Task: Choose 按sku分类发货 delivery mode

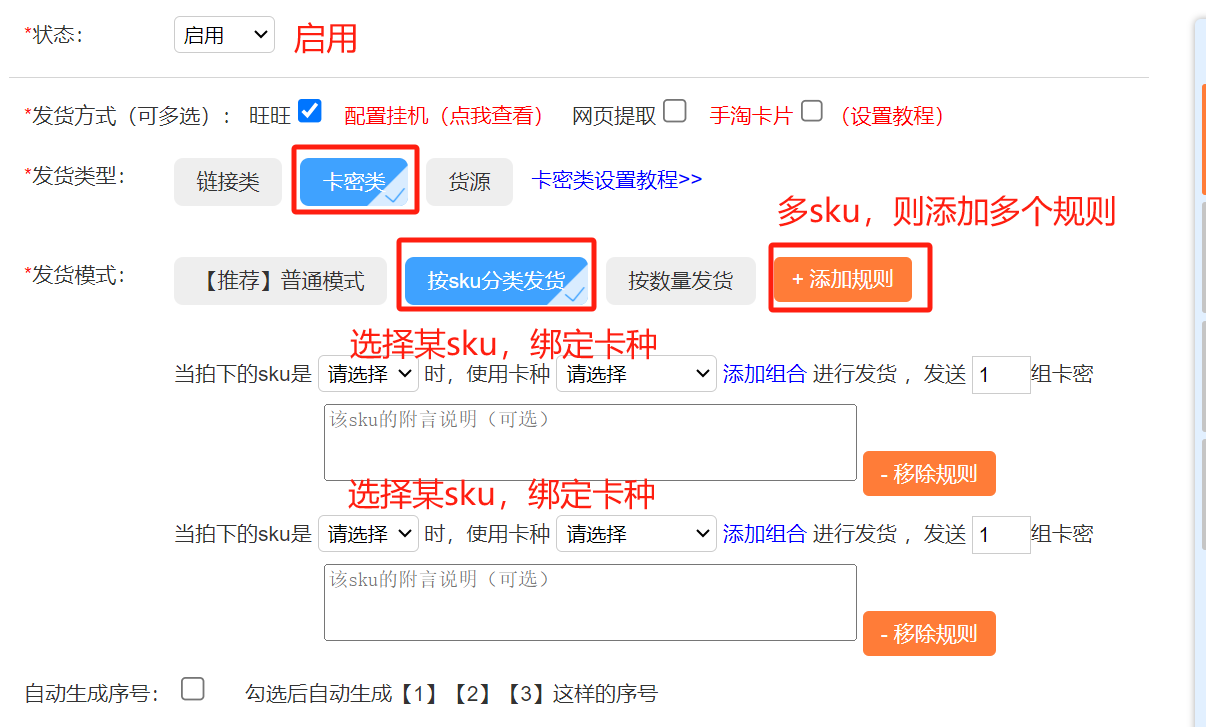Action: (496, 281)
